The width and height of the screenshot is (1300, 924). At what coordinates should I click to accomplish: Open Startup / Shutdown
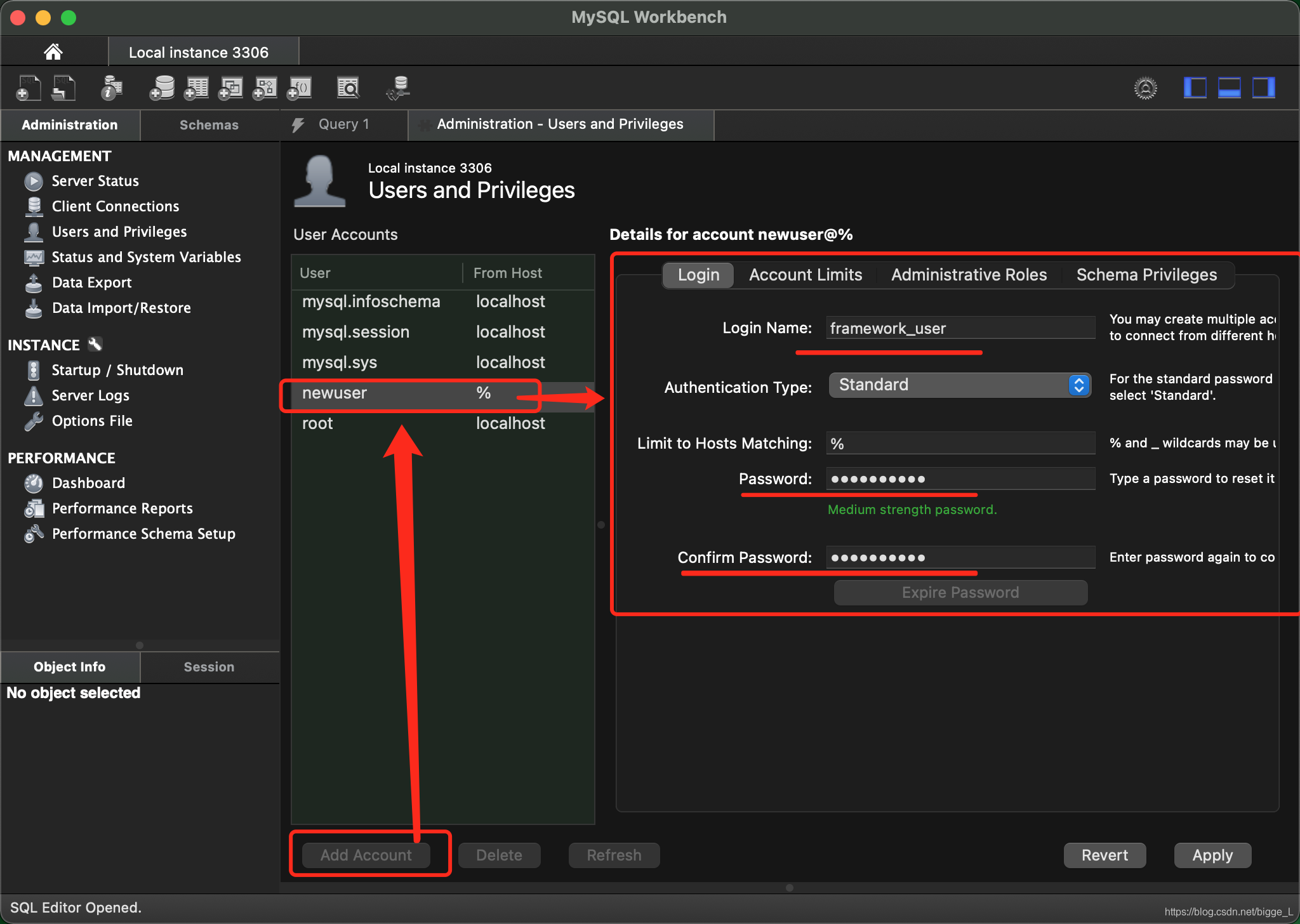[117, 370]
